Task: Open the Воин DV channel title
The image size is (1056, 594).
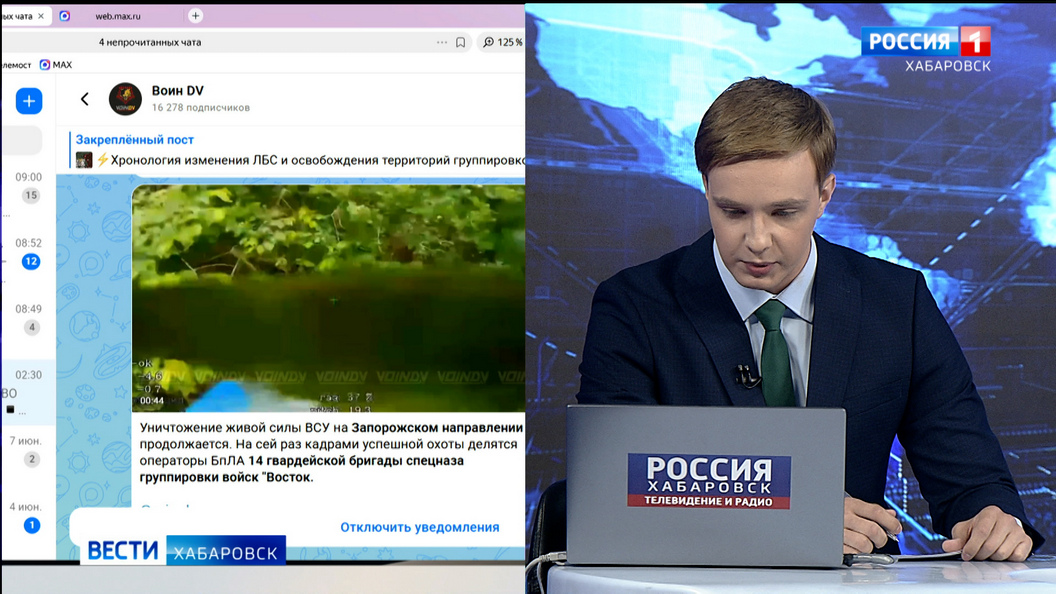Action: point(177,90)
